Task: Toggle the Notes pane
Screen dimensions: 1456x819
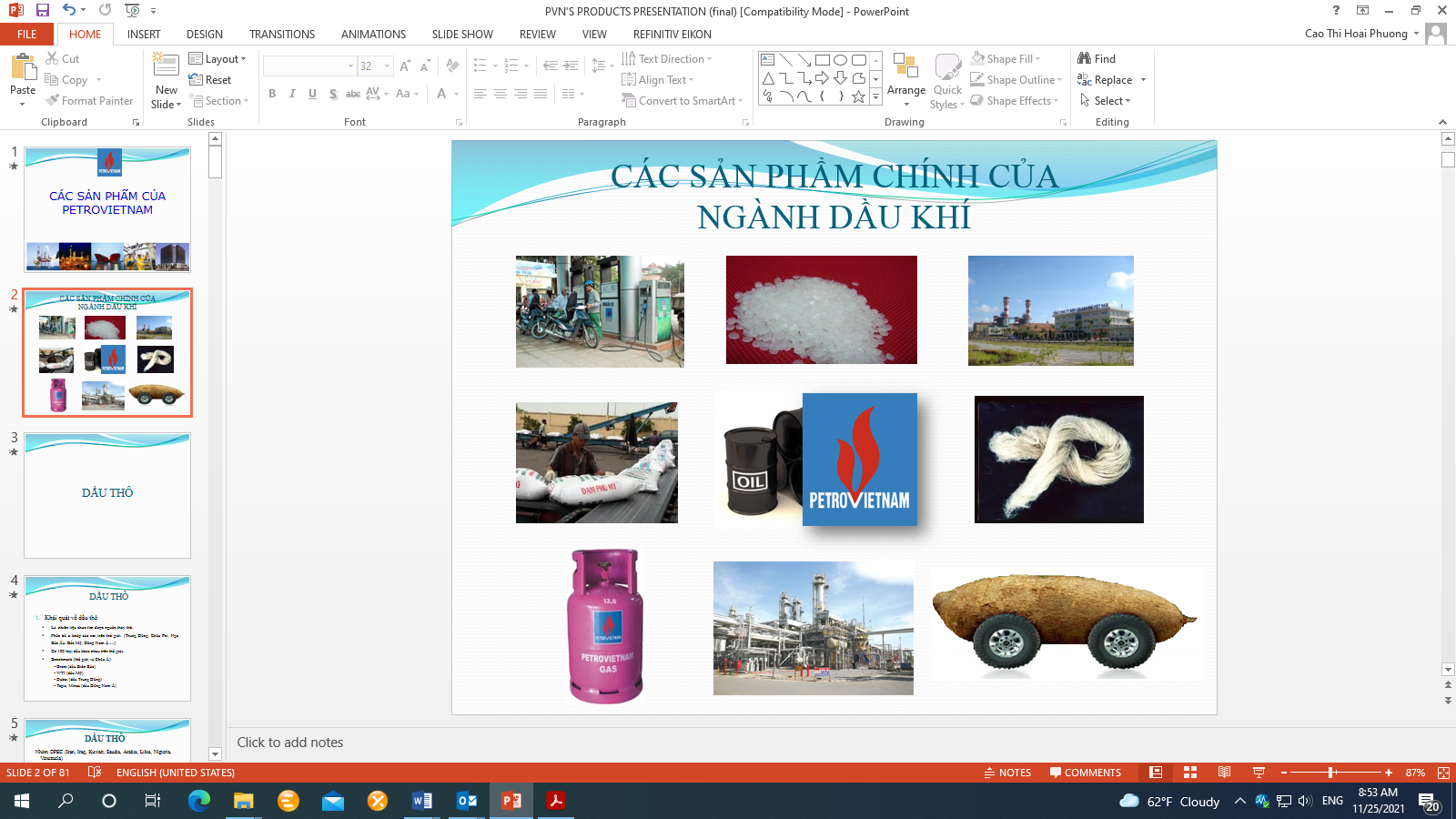Action: pyautogui.click(x=1007, y=773)
